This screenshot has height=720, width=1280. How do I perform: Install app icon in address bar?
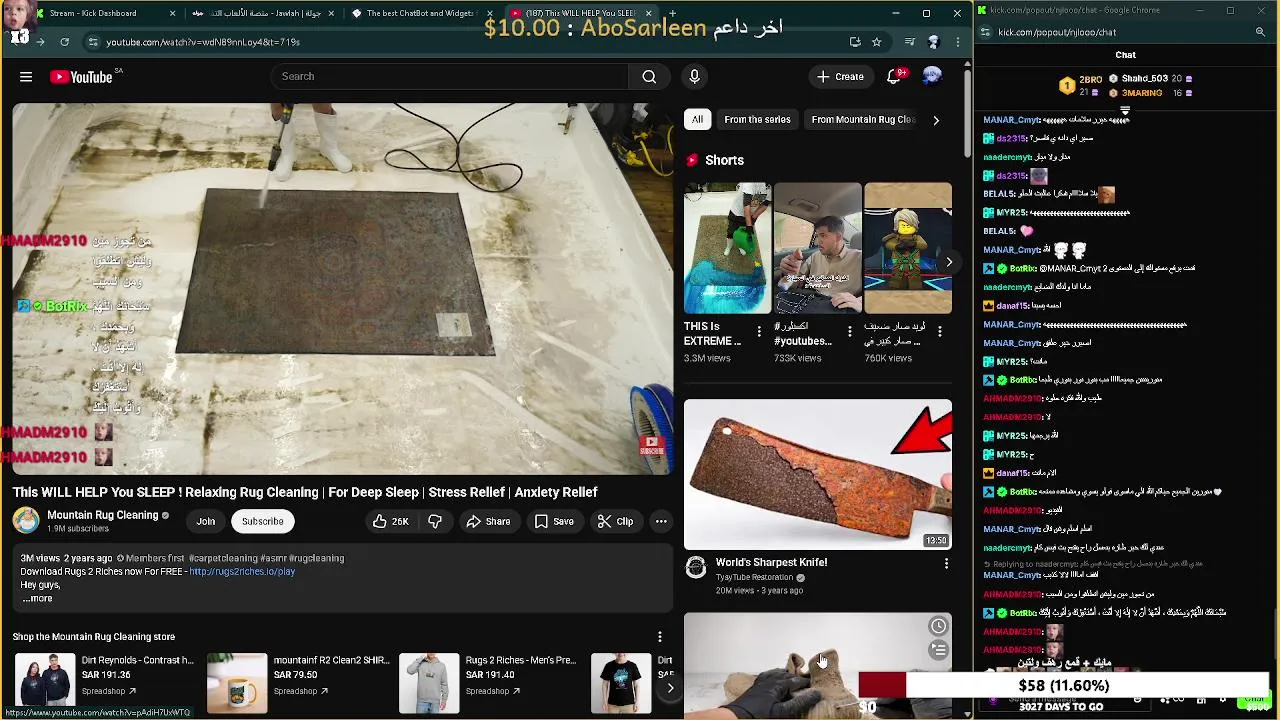[x=855, y=42]
